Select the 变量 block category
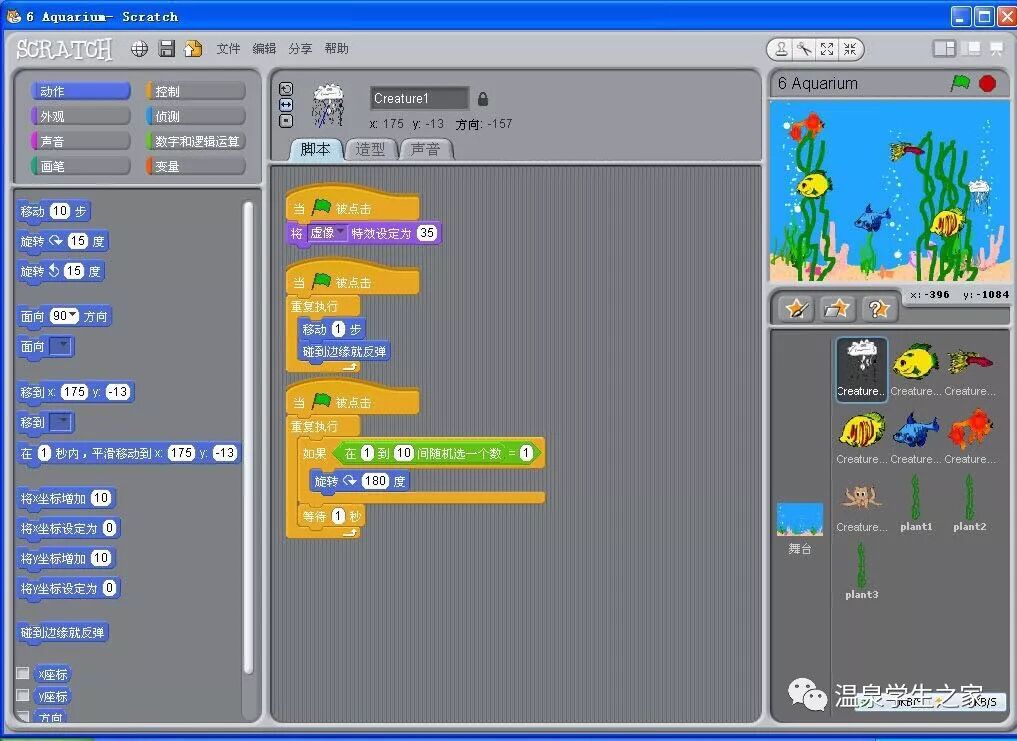The width and height of the screenshot is (1017, 741). click(x=195, y=166)
